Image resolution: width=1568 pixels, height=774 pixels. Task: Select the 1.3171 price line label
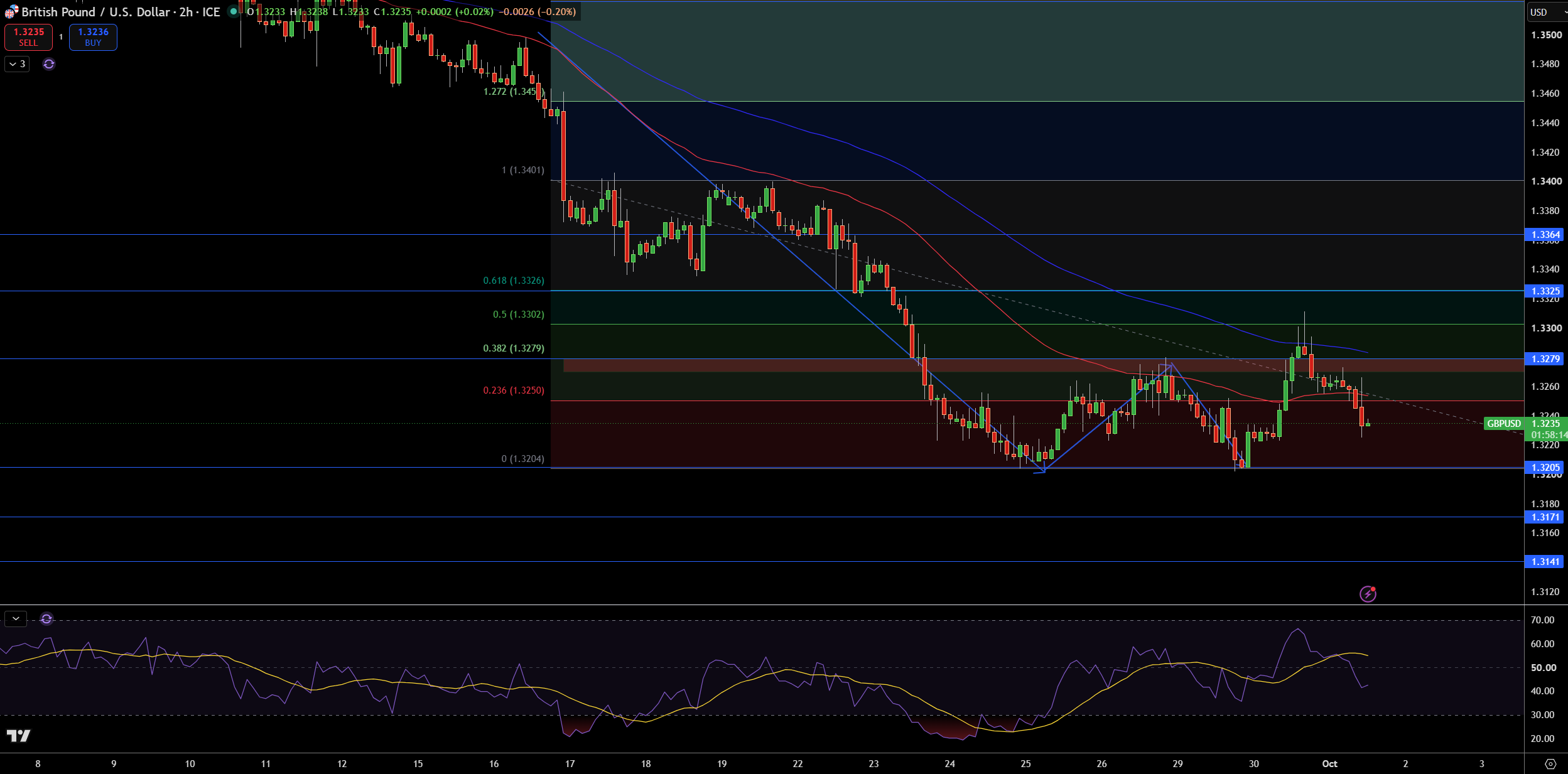(1544, 517)
